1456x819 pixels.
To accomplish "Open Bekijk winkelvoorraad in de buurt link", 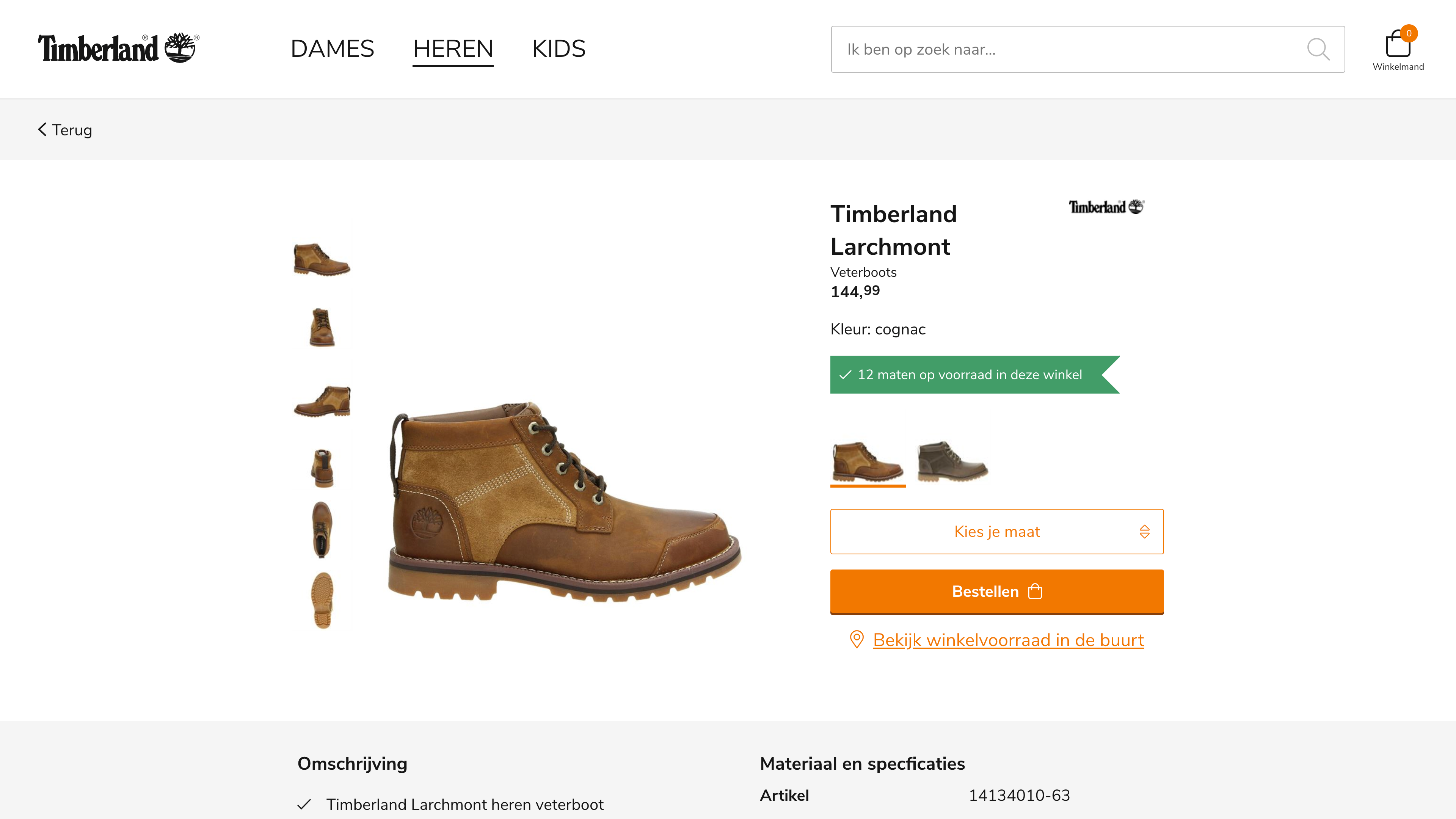I will (x=1008, y=640).
